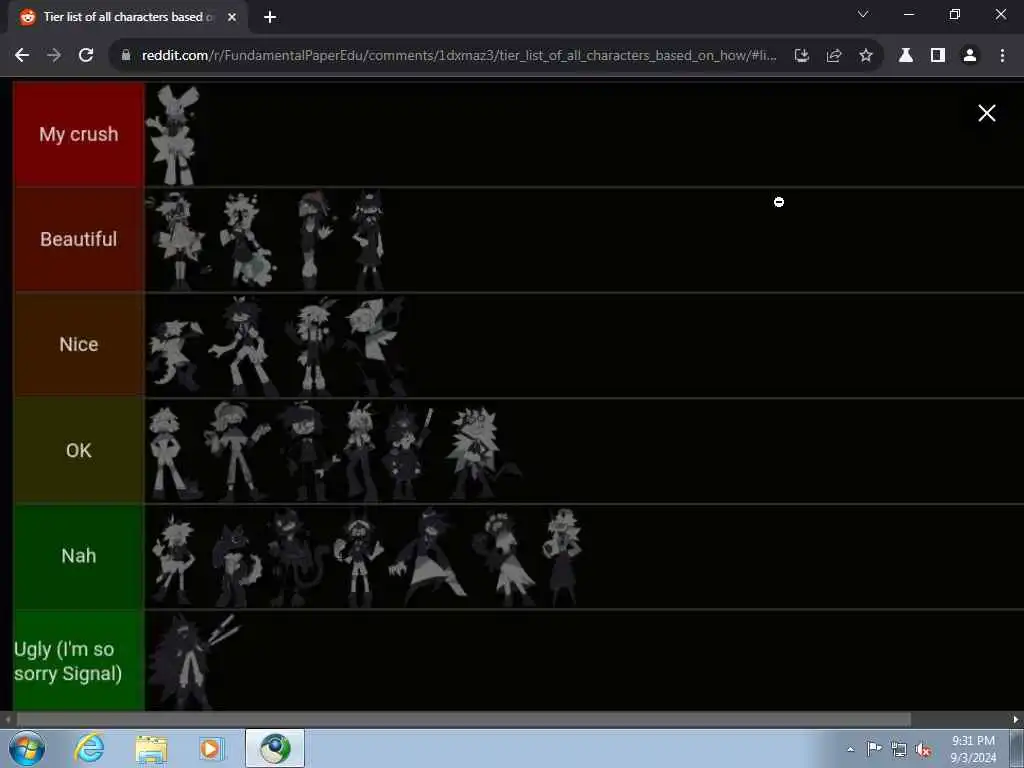Screen dimensions: 1024x768
Task: Click the network tray icon
Action: (x=899, y=750)
